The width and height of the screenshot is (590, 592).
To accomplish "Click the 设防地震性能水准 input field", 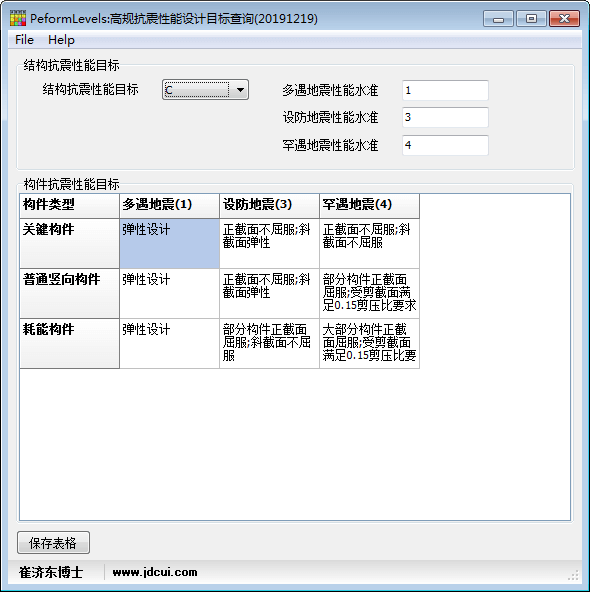I will 445,117.
